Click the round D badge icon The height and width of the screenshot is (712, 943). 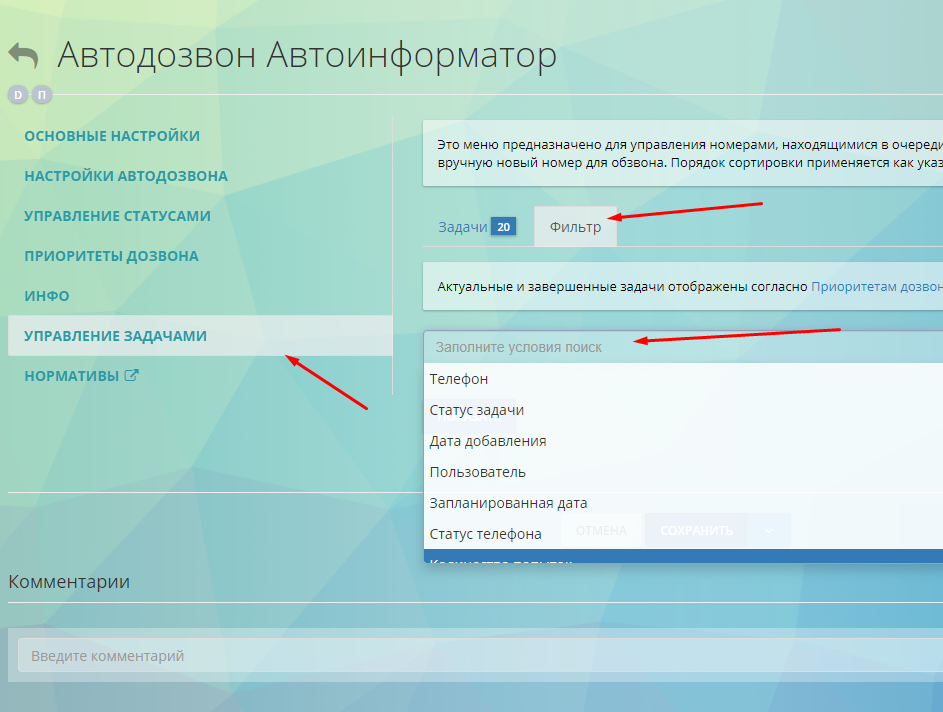pos(18,95)
